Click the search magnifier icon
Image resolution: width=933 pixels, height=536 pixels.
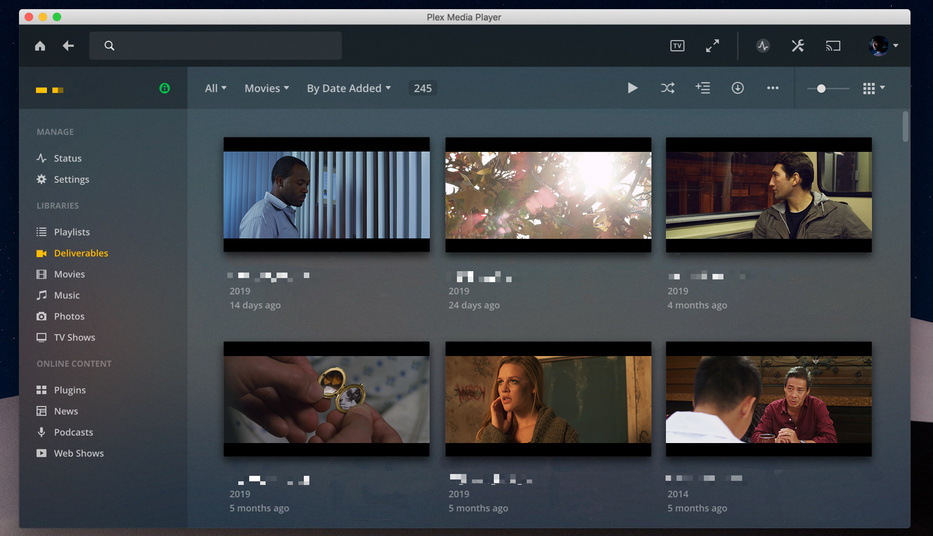click(x=109, y=46)
